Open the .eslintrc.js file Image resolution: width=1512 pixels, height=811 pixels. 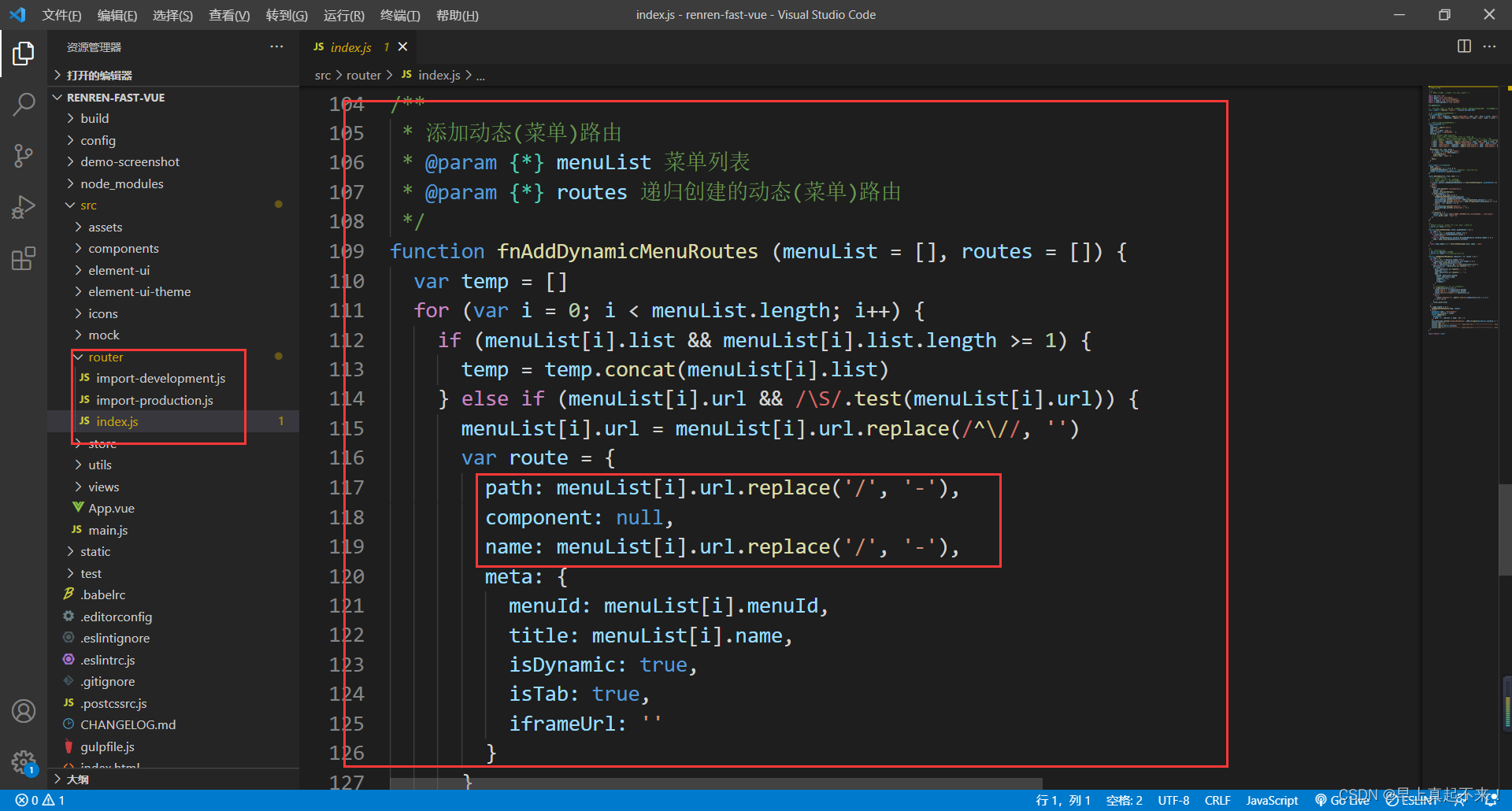(x=107, y=660)
